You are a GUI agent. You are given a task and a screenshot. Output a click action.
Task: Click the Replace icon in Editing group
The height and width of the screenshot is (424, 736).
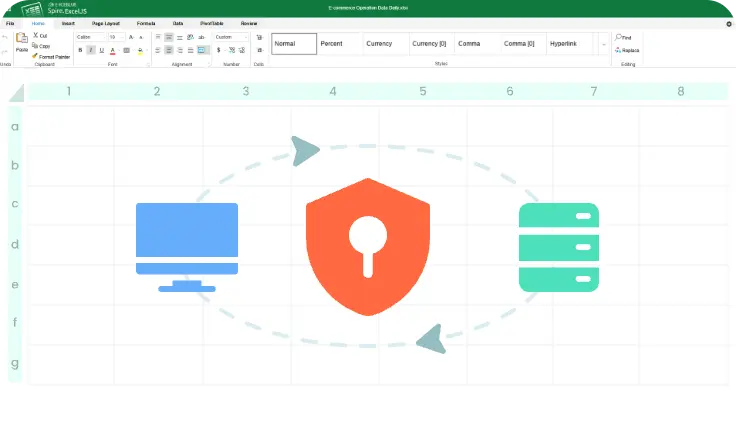pyautogui.click(x=618, y=50)
